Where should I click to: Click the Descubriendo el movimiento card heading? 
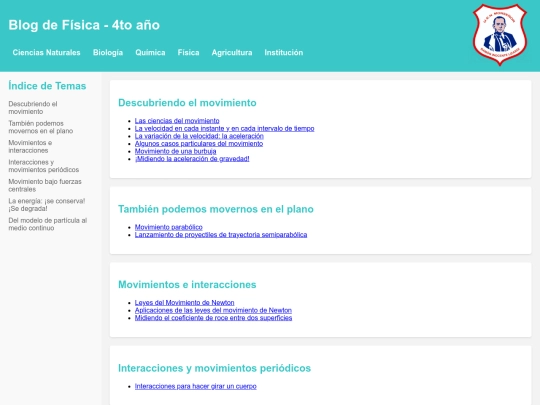tap(187, 103)
